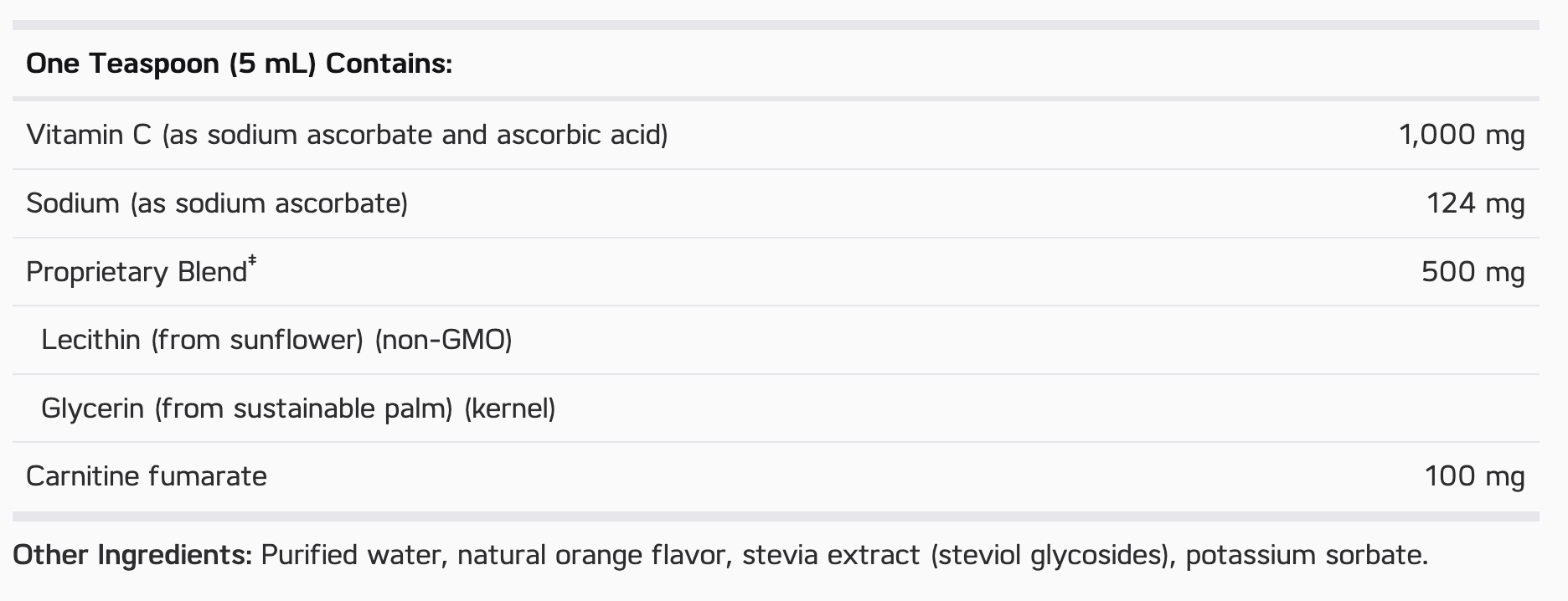Click the 'Other Ingredients:' bold label
The height and width of the screenshot is (601, 1568).
click(x=132, y=555)
